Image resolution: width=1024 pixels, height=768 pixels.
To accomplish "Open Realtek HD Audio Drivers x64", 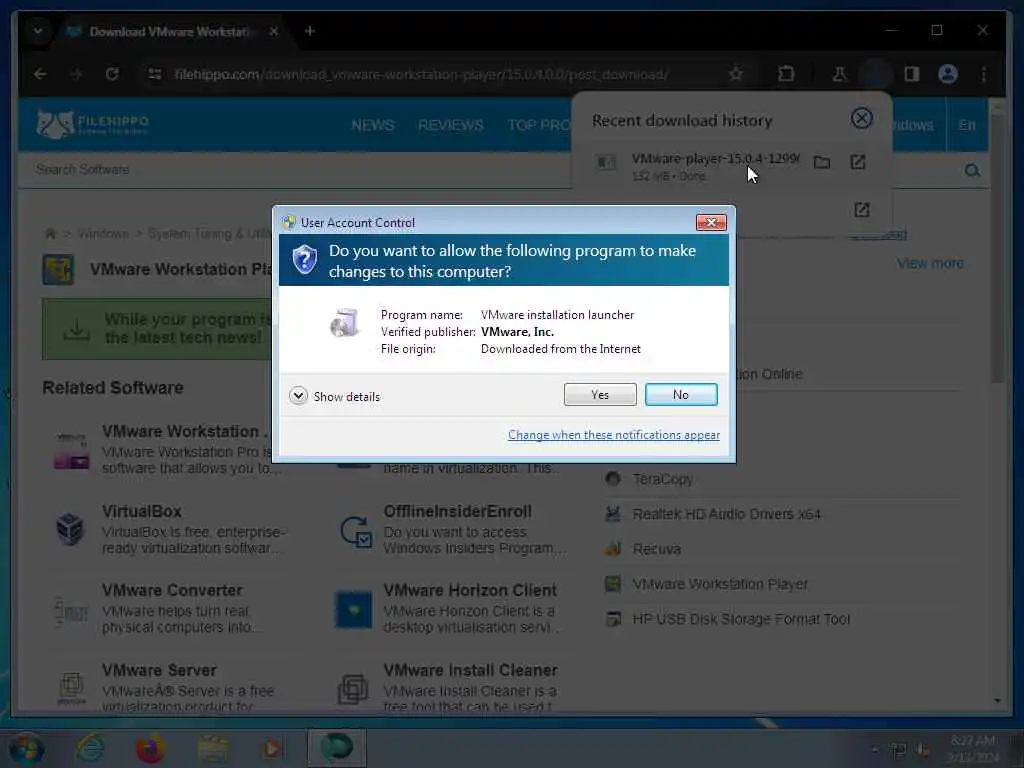I will [726, 514].
